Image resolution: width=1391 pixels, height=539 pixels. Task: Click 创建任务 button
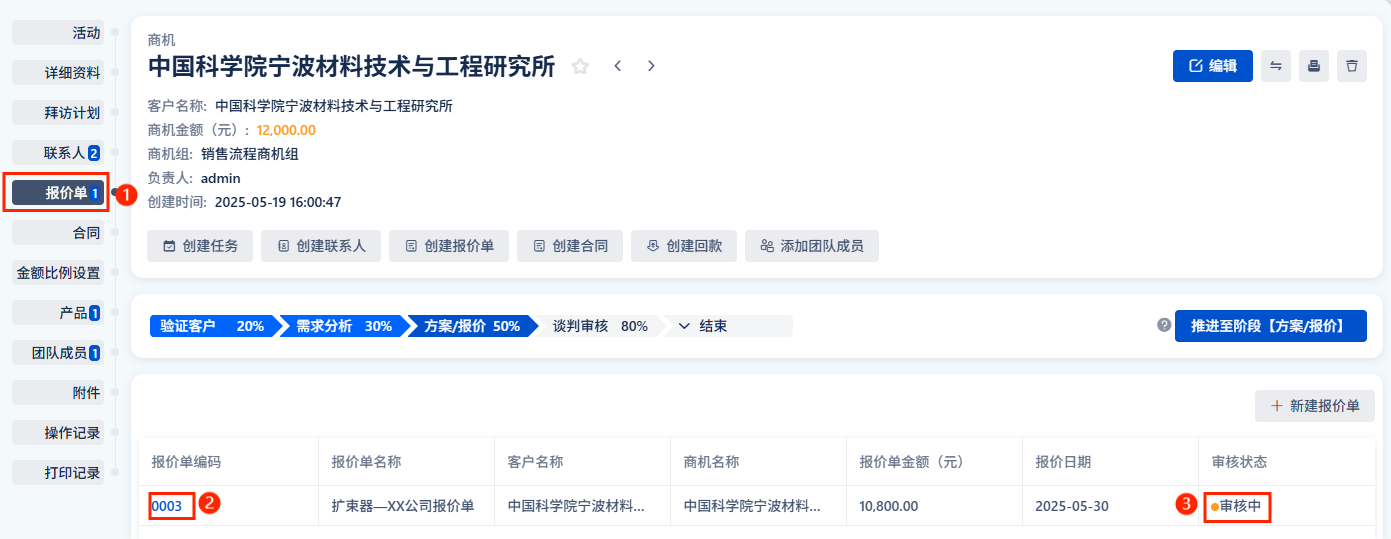200,246
